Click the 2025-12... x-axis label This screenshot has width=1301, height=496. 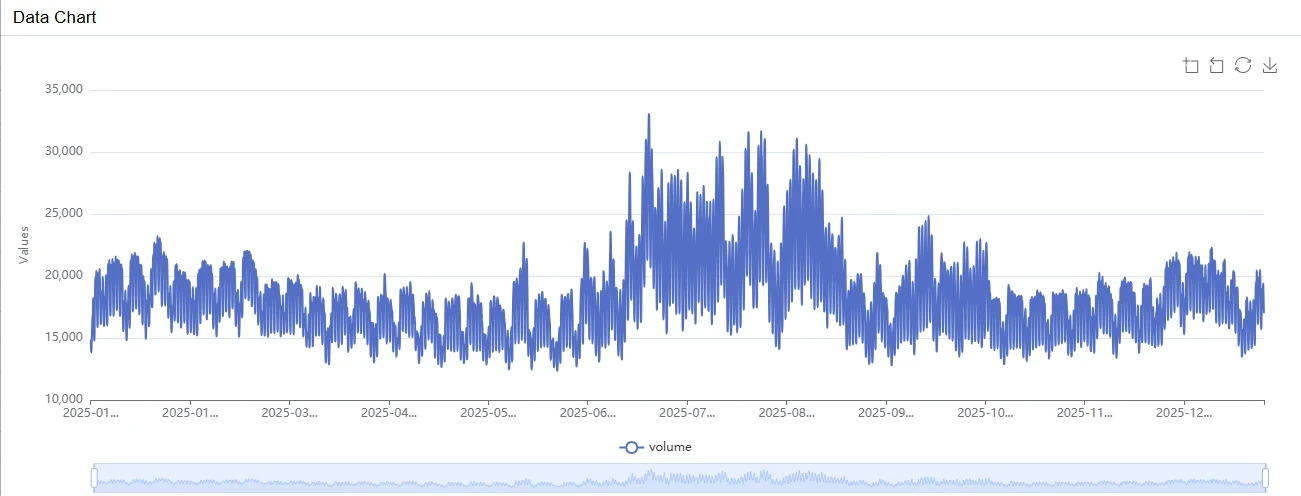click(1185, 412)
